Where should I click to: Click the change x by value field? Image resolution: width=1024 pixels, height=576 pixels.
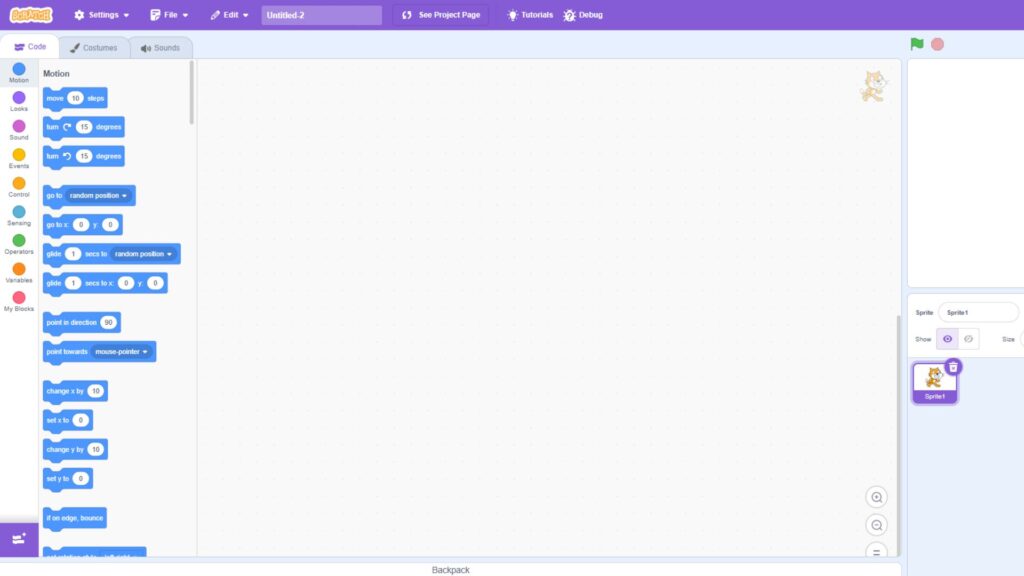click(x=96, y=391)
